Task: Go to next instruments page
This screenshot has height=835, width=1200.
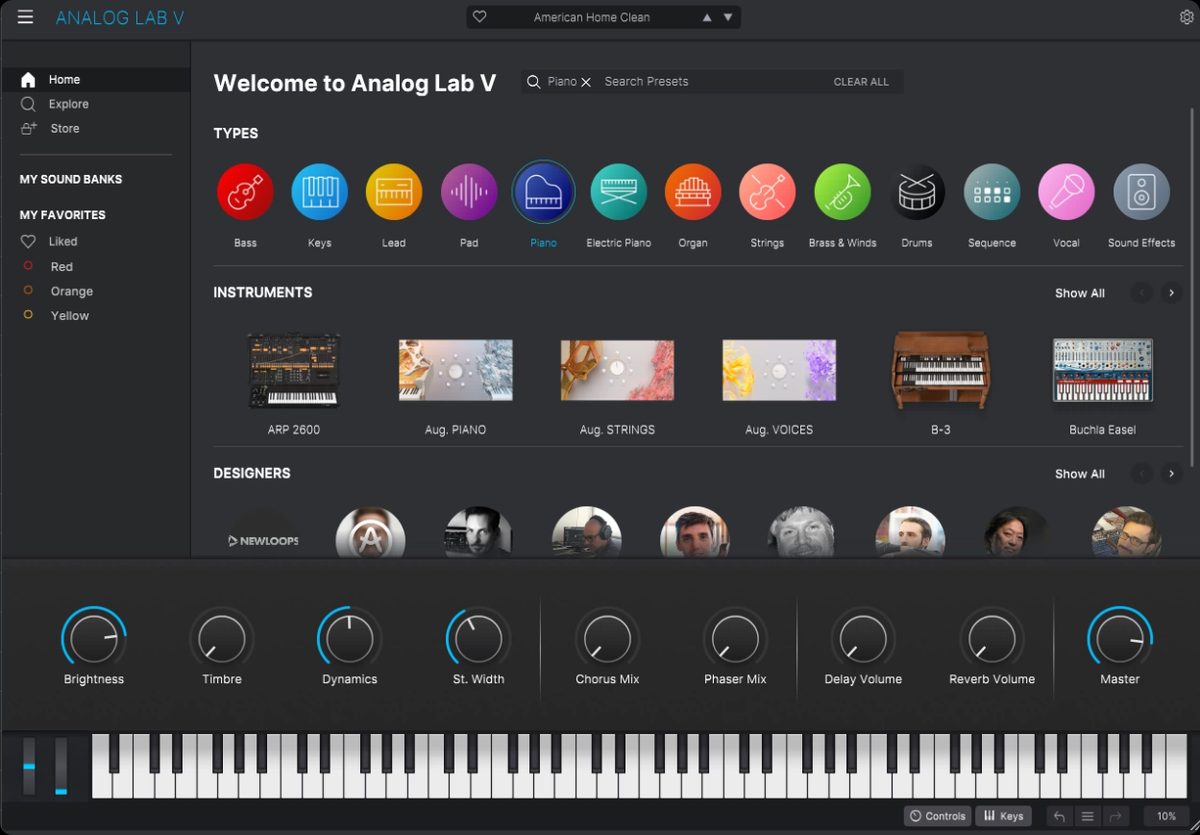Action: (1171, 293)
